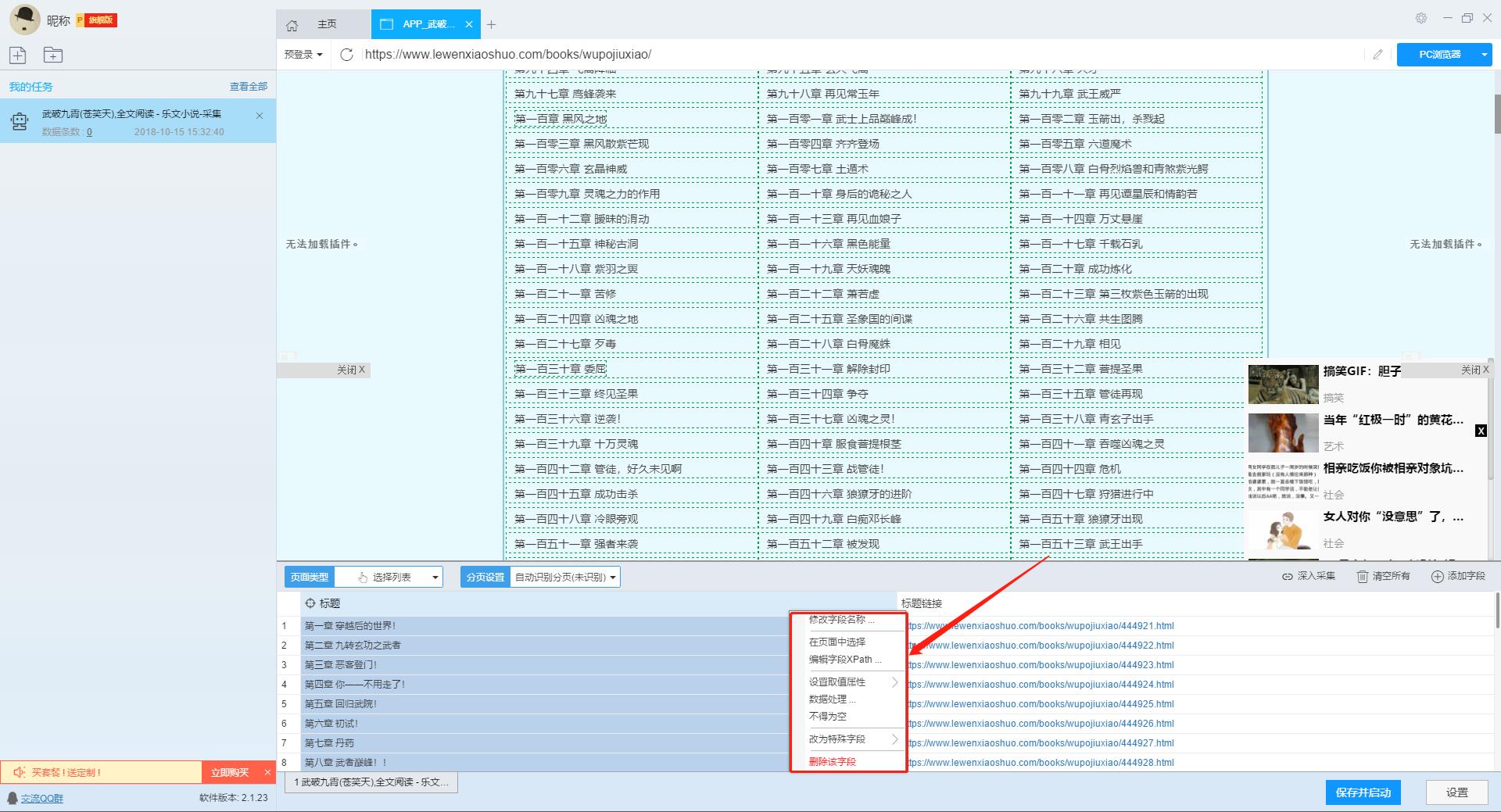Image resolution: width=1501 pixels, height=812 pixels.
Task: Click 添加字段 plus icon to add field
Action: pos(1437,577)
